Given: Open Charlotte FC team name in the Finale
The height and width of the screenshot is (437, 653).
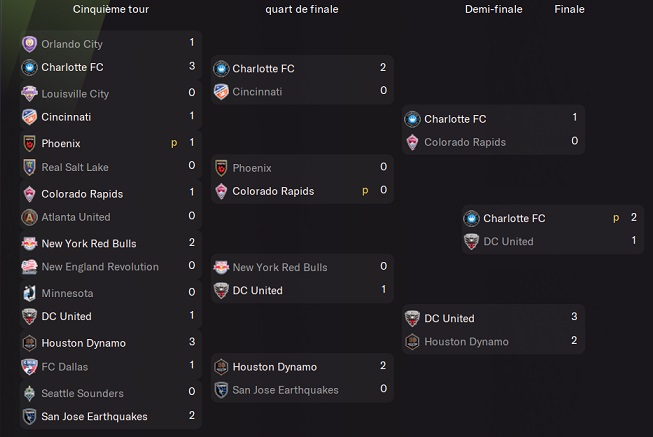Looking at the screenshot, I should point(514,218).
